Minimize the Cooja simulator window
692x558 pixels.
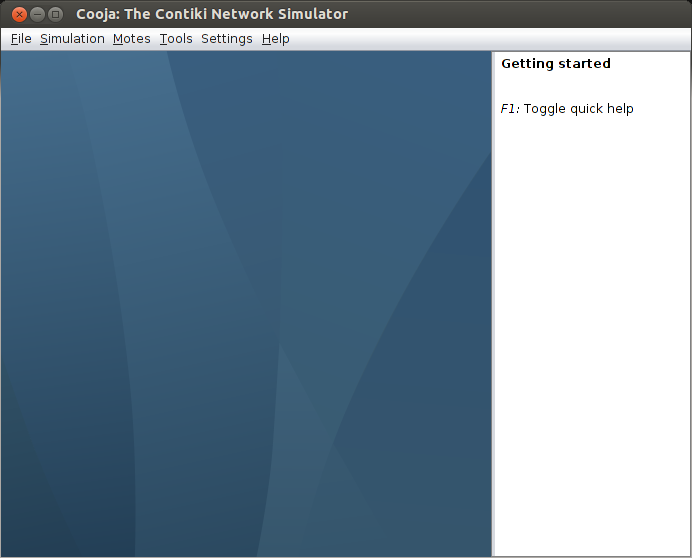coord(38,15)
